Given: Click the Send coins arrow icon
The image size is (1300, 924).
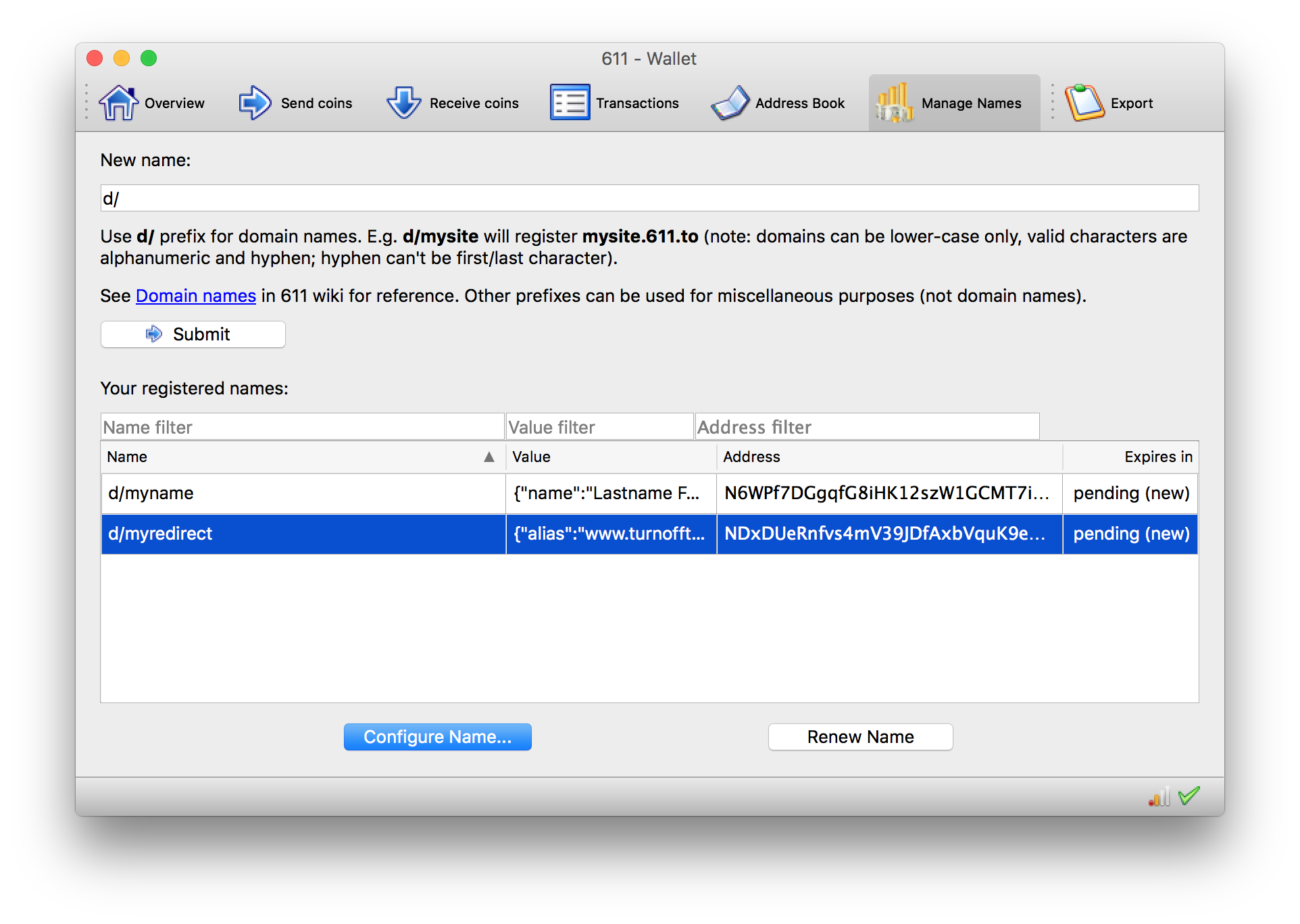Looking at the screenshot, I should 255,103.
